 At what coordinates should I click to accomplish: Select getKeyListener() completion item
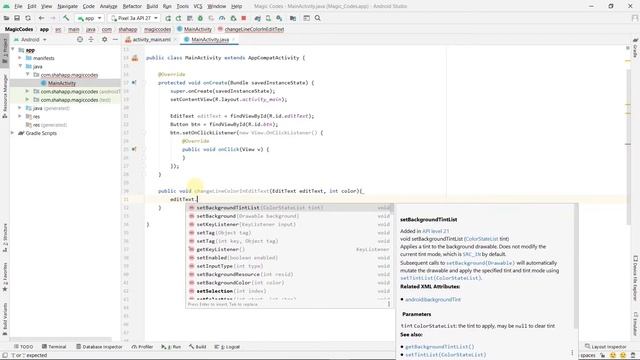289,249
